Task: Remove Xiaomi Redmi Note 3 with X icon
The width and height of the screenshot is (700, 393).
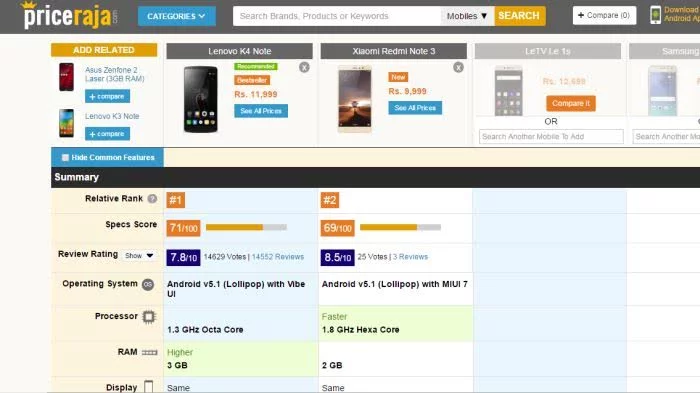Action: (x=458, y=67)
